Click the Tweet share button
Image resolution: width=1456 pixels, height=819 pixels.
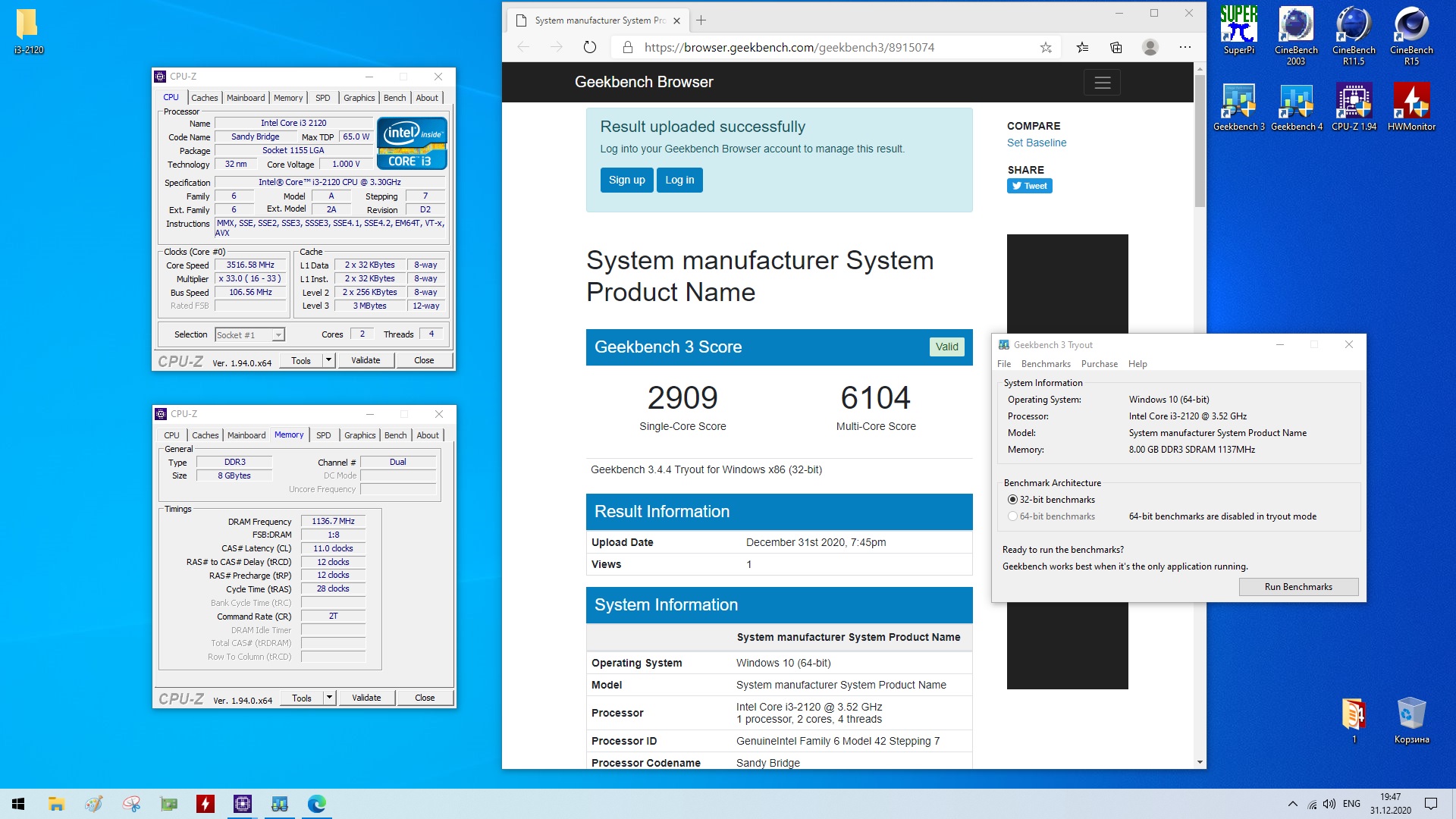click(1029, 186)
